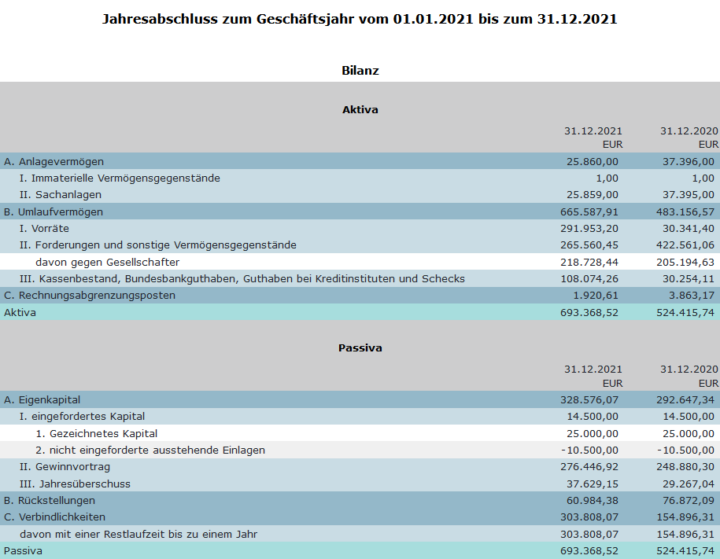Select C. Rechnungsabgrenzungsposten row
720x559 pixels.
[360, 295]
